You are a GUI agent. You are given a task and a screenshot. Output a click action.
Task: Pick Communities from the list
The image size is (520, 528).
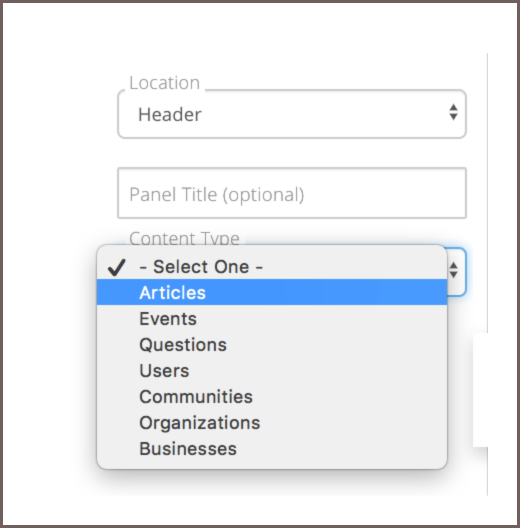[272, 396]
